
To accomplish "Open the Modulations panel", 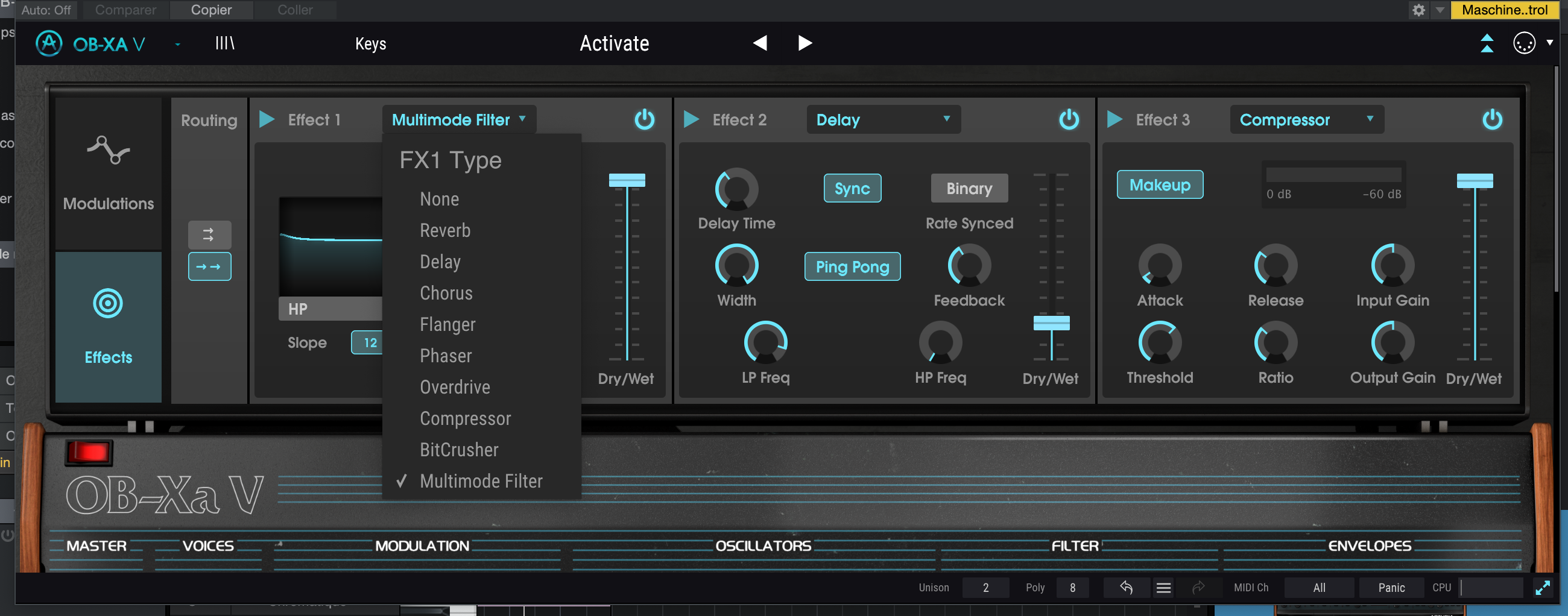I will 109,174.
